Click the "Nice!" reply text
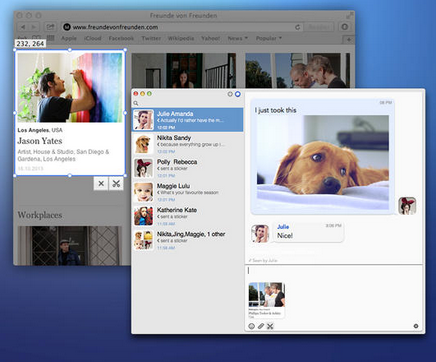The width and height of the screenshot is (436, 362). (285, 235)
